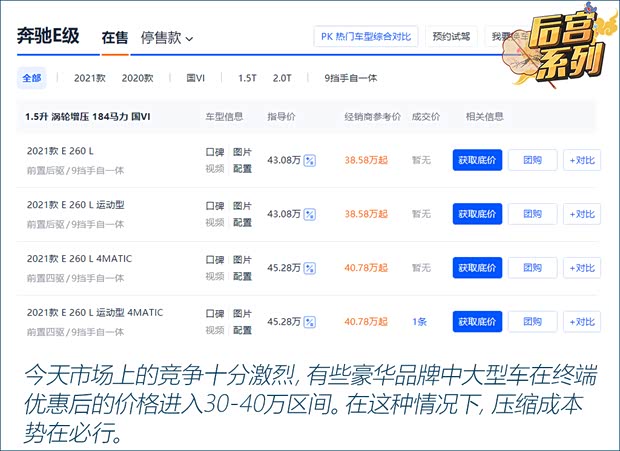Click PK 热门车型综合对比 button
This screenshot has height=451, width=620.
coord(366,37)
